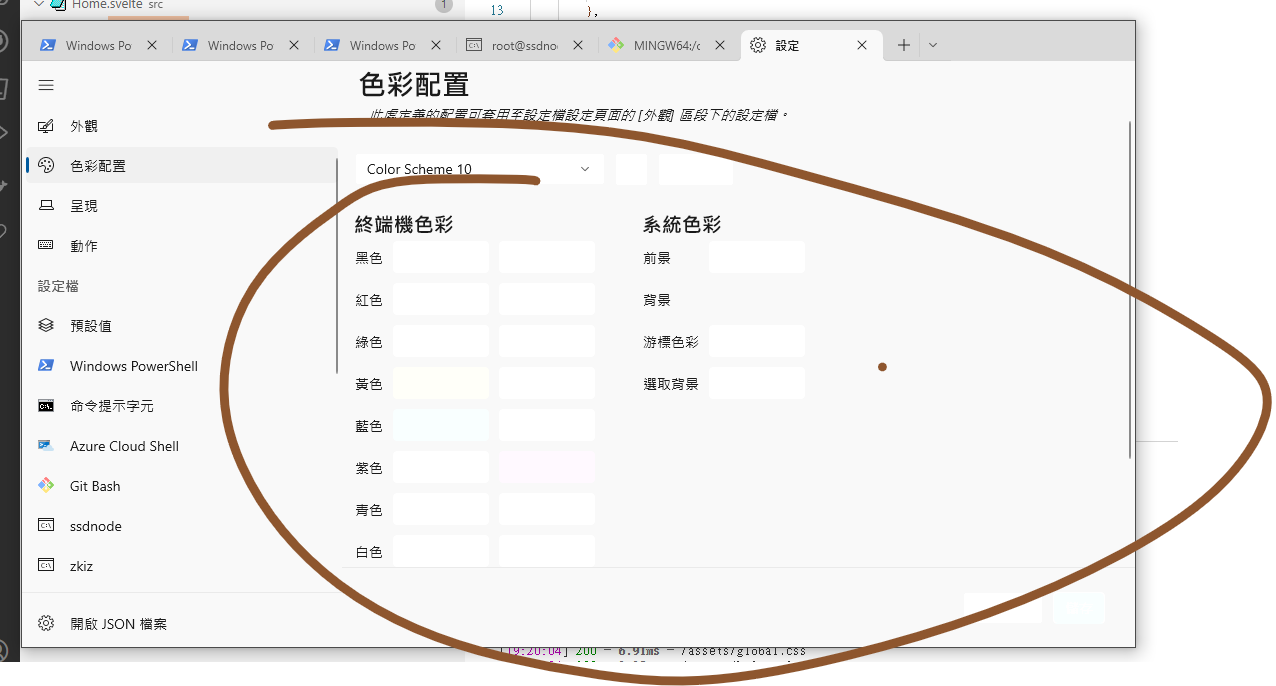Open a new terminal tab with plus
The image size is (1276, 686).
coord(903,45)
